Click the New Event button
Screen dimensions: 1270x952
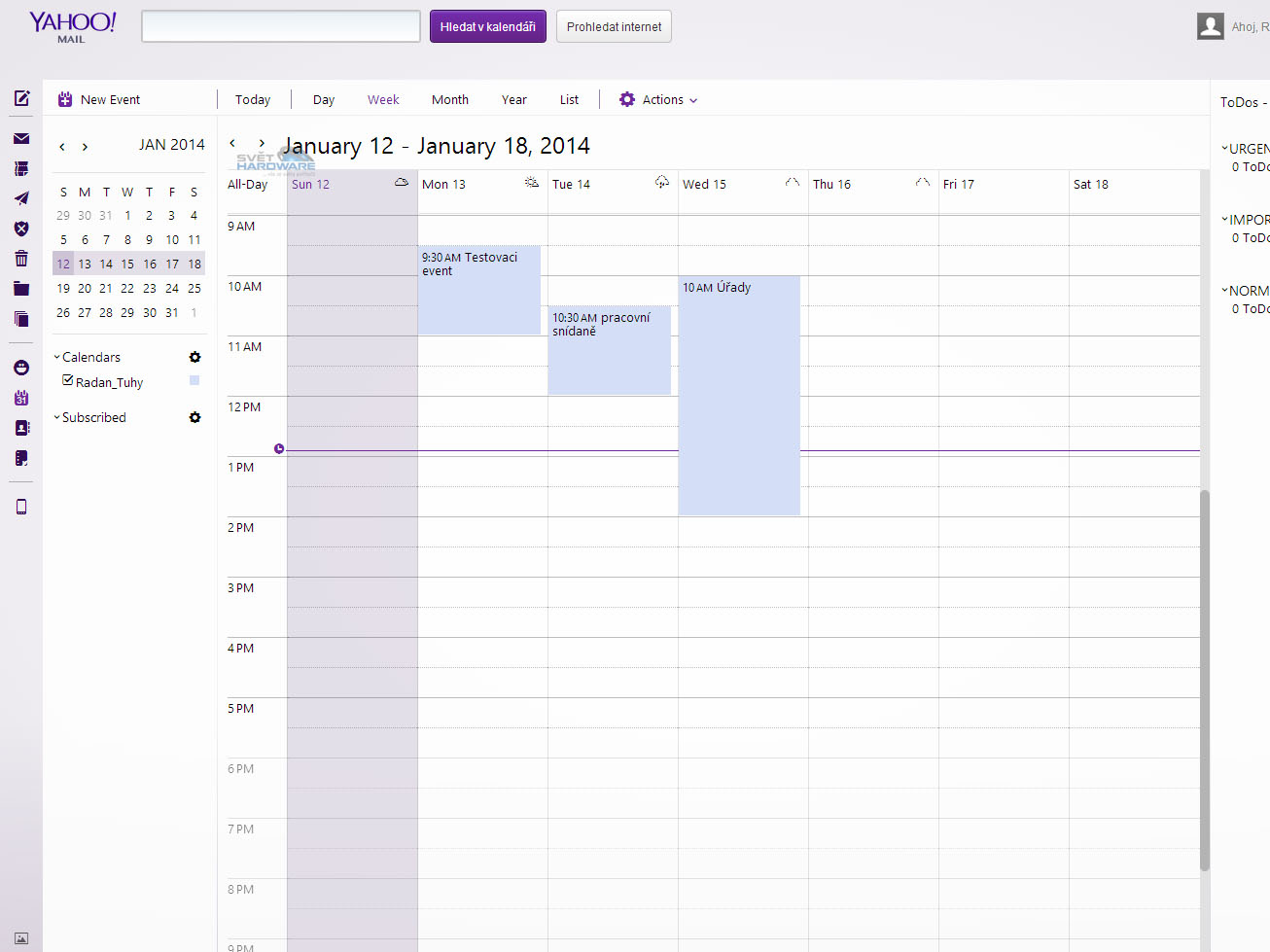click(99, 99)
